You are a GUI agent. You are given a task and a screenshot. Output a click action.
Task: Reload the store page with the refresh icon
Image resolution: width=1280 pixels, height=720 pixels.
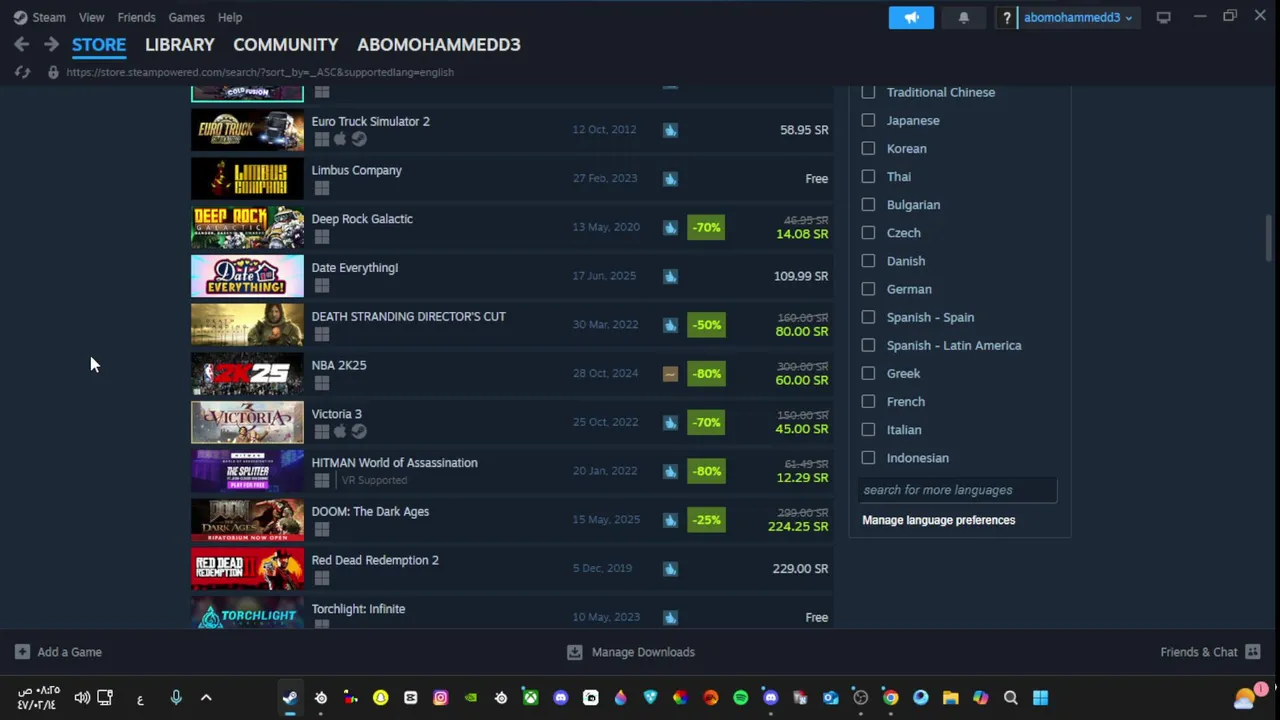point(22,72)
